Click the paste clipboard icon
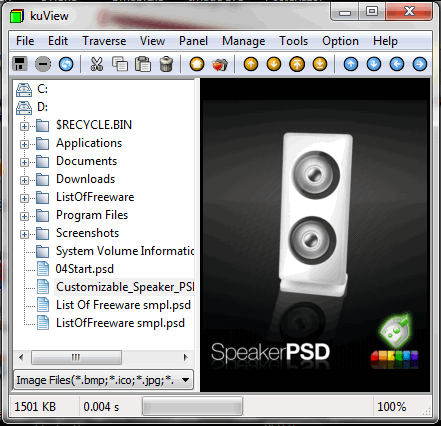Screen dimensions: 441x426 [x=143, y=64]
